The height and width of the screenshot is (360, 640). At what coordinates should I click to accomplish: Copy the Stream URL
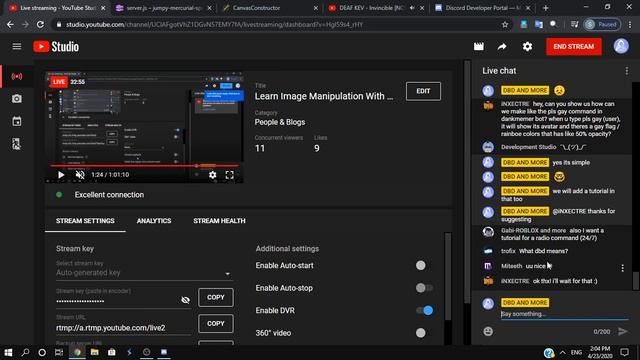[x=216, y=323]
